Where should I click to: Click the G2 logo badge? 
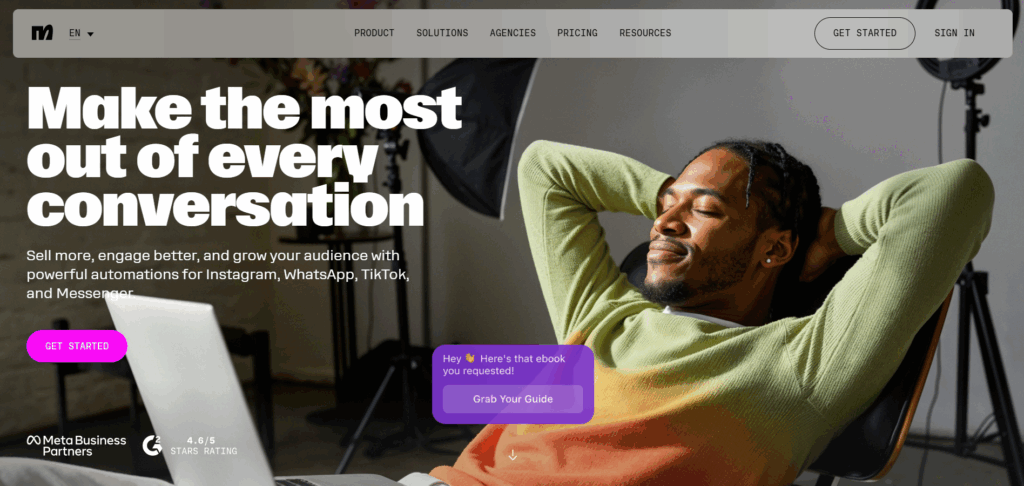tap(152, 446)
